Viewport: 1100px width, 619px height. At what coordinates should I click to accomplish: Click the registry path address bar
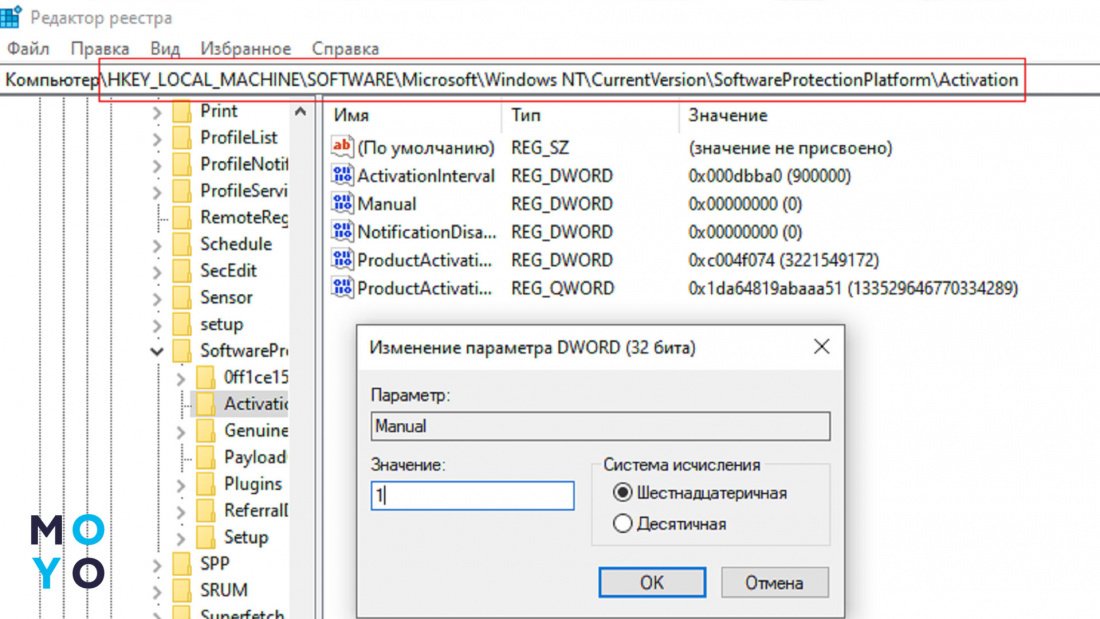pyautogui.click(x=560, y=80)
